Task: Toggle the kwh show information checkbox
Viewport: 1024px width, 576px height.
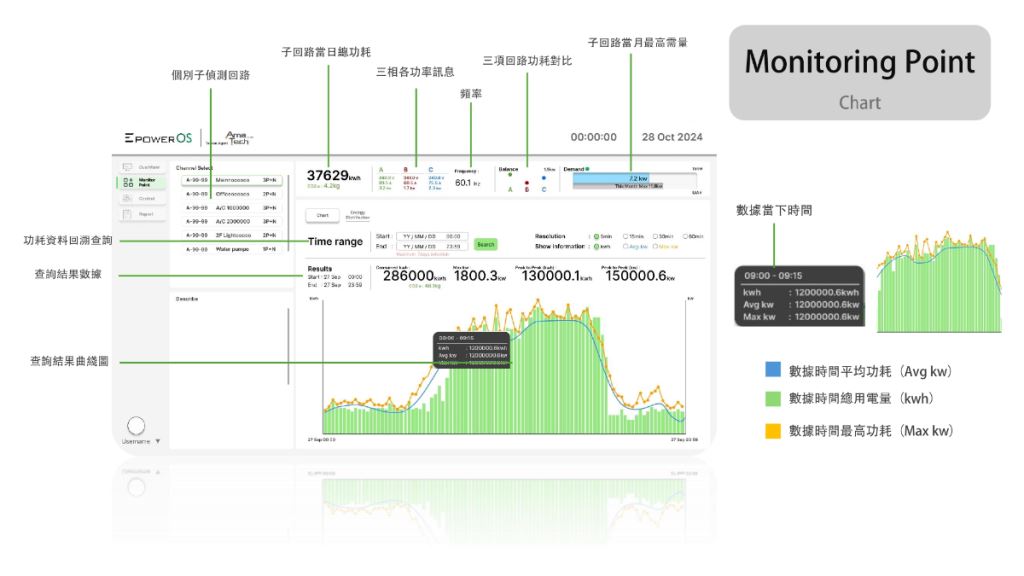Action: tap(596, 246)
